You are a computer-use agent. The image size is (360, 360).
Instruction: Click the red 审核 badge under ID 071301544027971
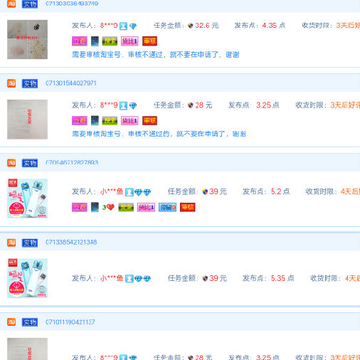point(150,121)
